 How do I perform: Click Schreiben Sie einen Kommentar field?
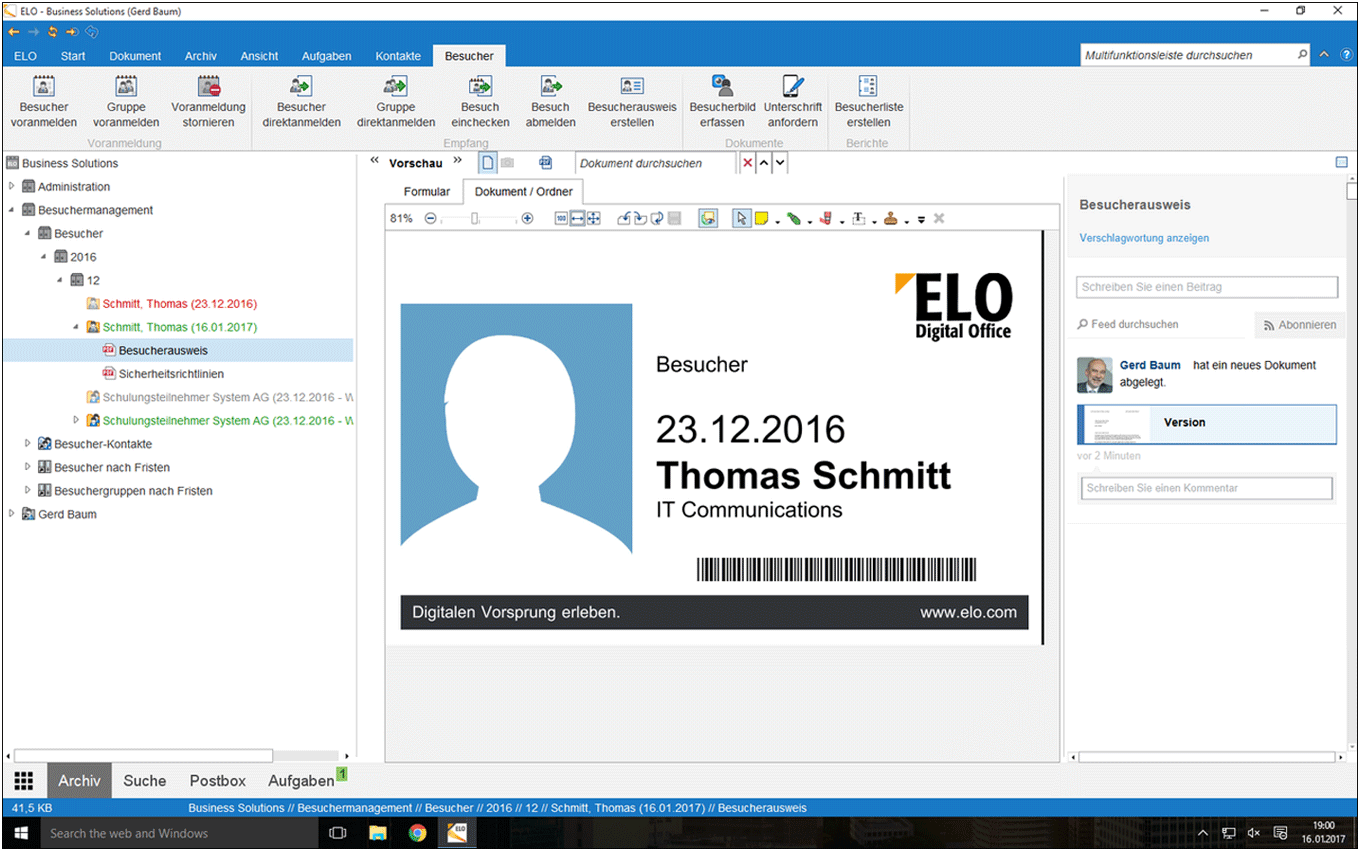(1207, 488)
